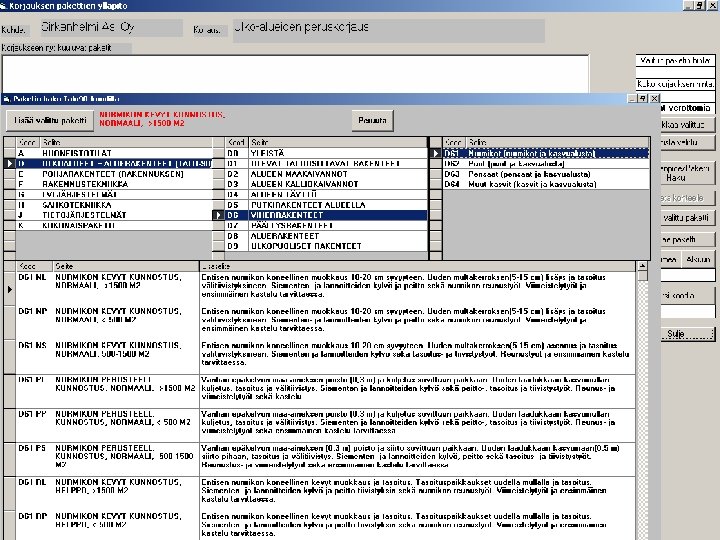720x540 pixels.
Task: Click the Sulje button in main window
Action: [688, 334]
